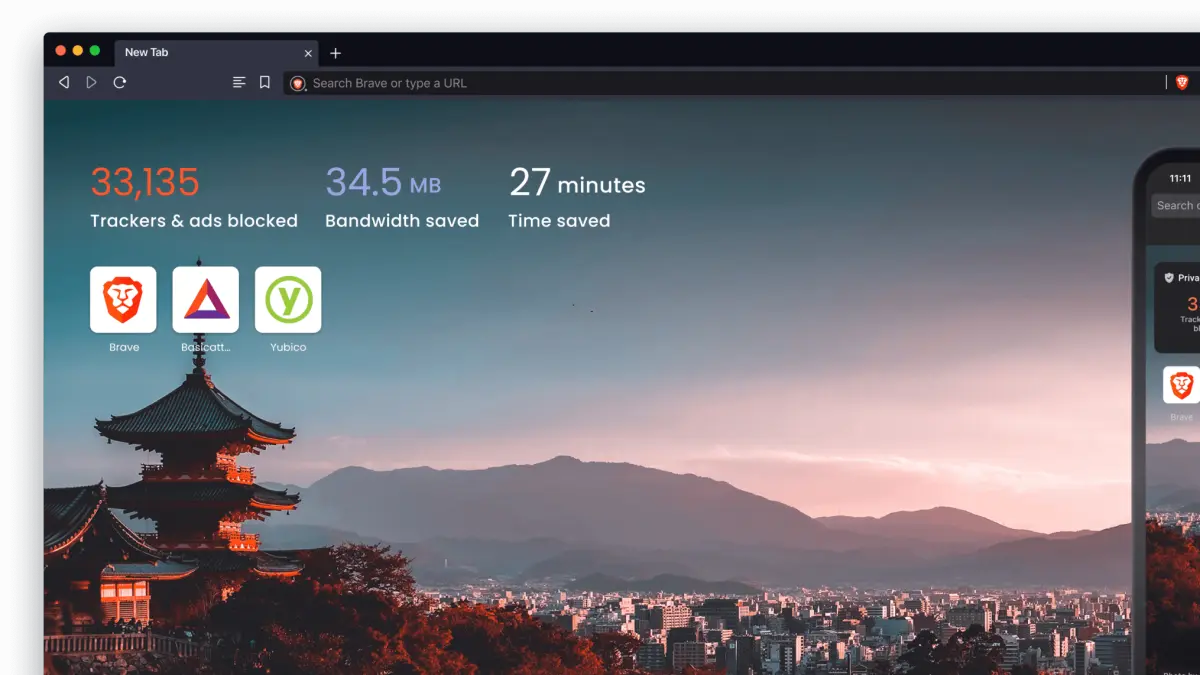Go forward with the right arrow button
The width and height of the screenshot is (1200, 675).
click(91, 83)
